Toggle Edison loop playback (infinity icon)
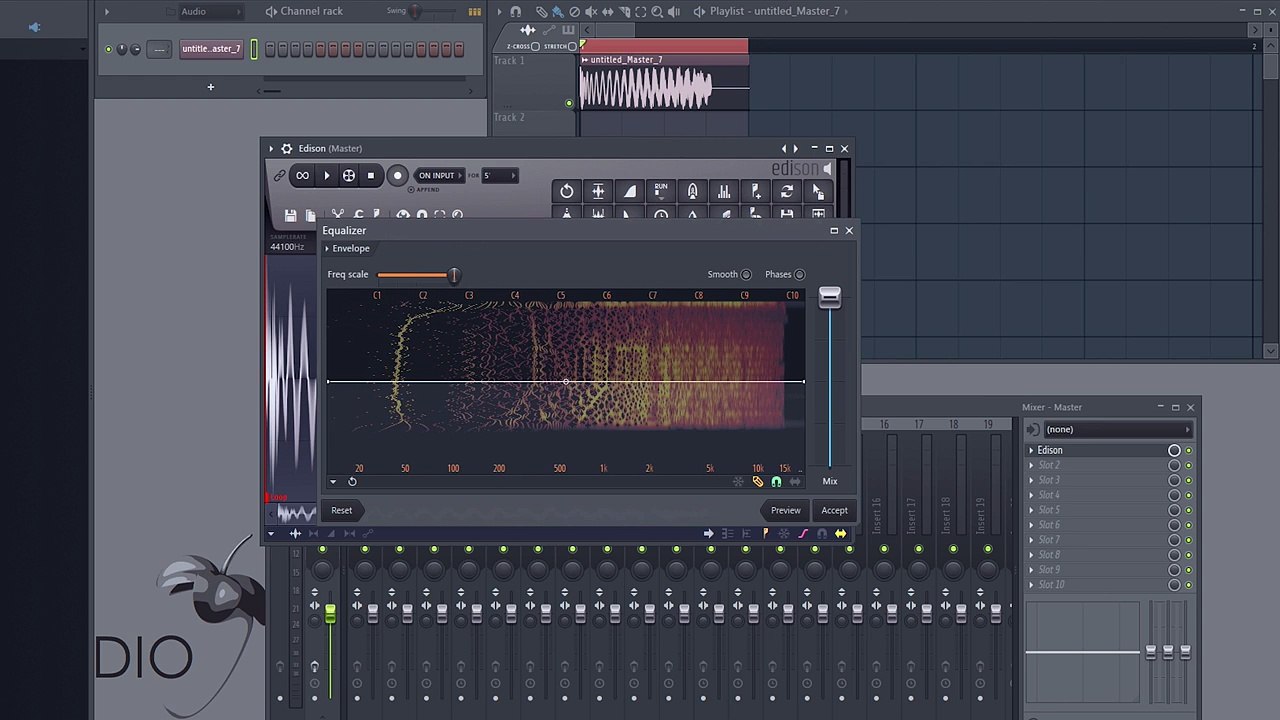The width and height of the screenshot is (1280, 720). click(302, 176)
